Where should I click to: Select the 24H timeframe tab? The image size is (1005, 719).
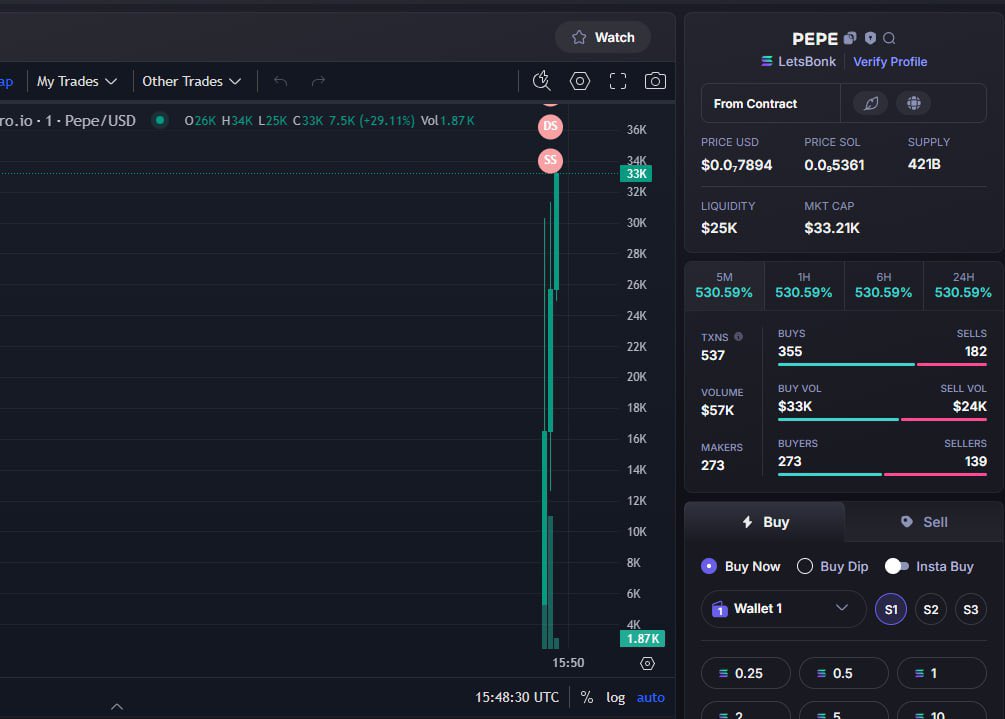coord(963,285)
